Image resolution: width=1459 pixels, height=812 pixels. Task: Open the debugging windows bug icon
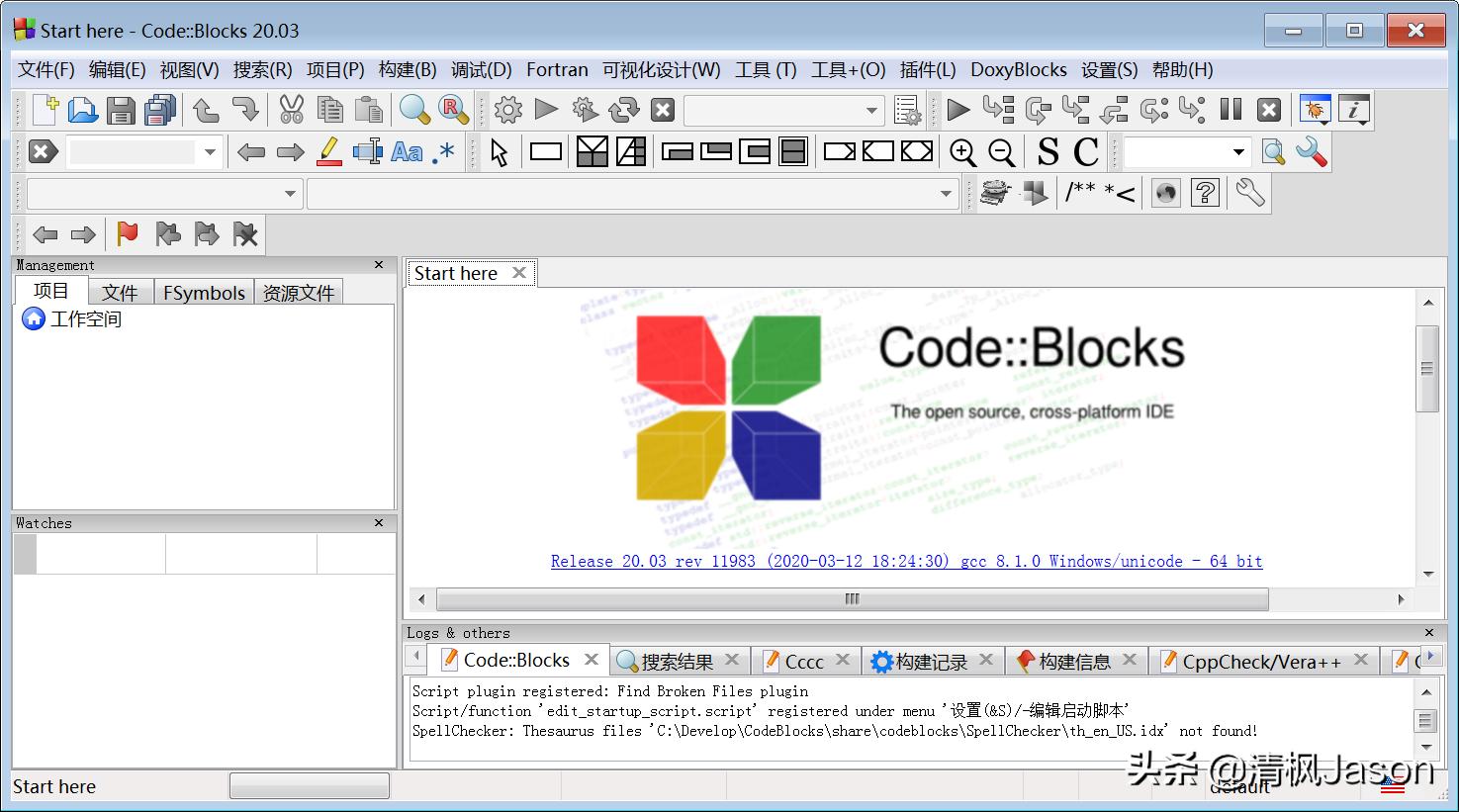pos(1314,109)
